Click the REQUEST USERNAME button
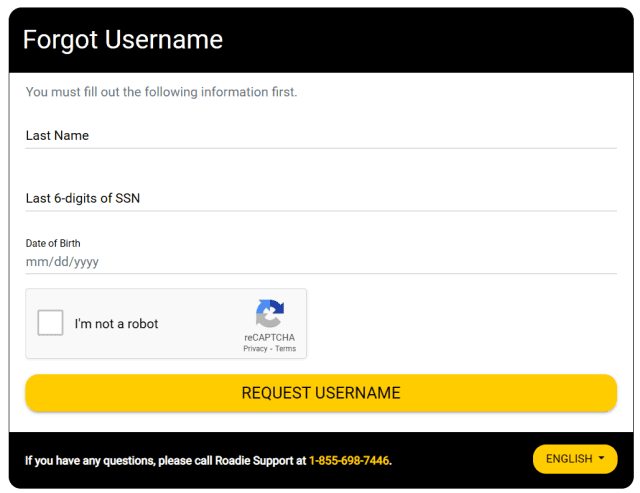The height and width of the screenshot is (493, 640). point(321,393)
